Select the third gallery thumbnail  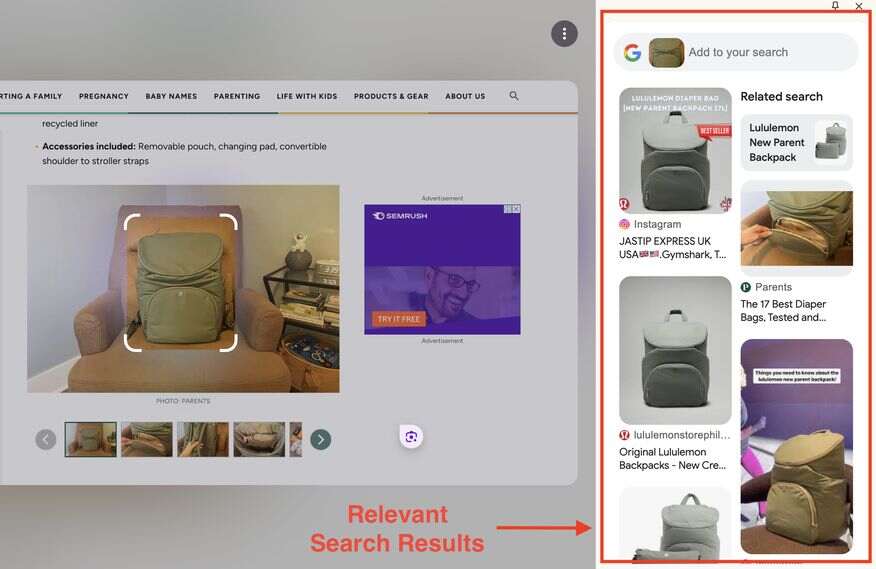(x=203, y=439)
